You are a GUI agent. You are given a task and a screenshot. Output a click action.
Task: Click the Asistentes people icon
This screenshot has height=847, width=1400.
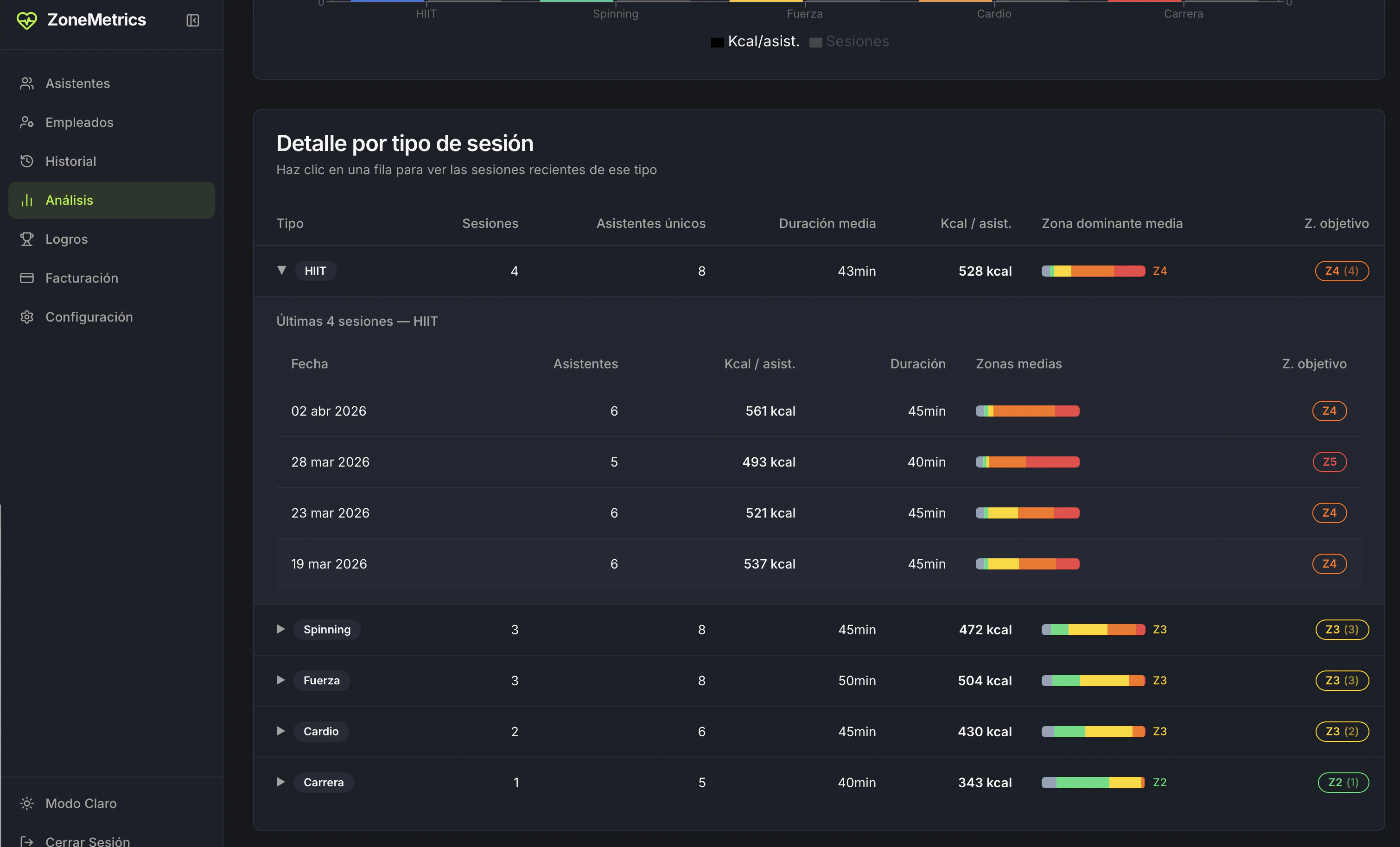pyautogui.click(x=27, y=83)
